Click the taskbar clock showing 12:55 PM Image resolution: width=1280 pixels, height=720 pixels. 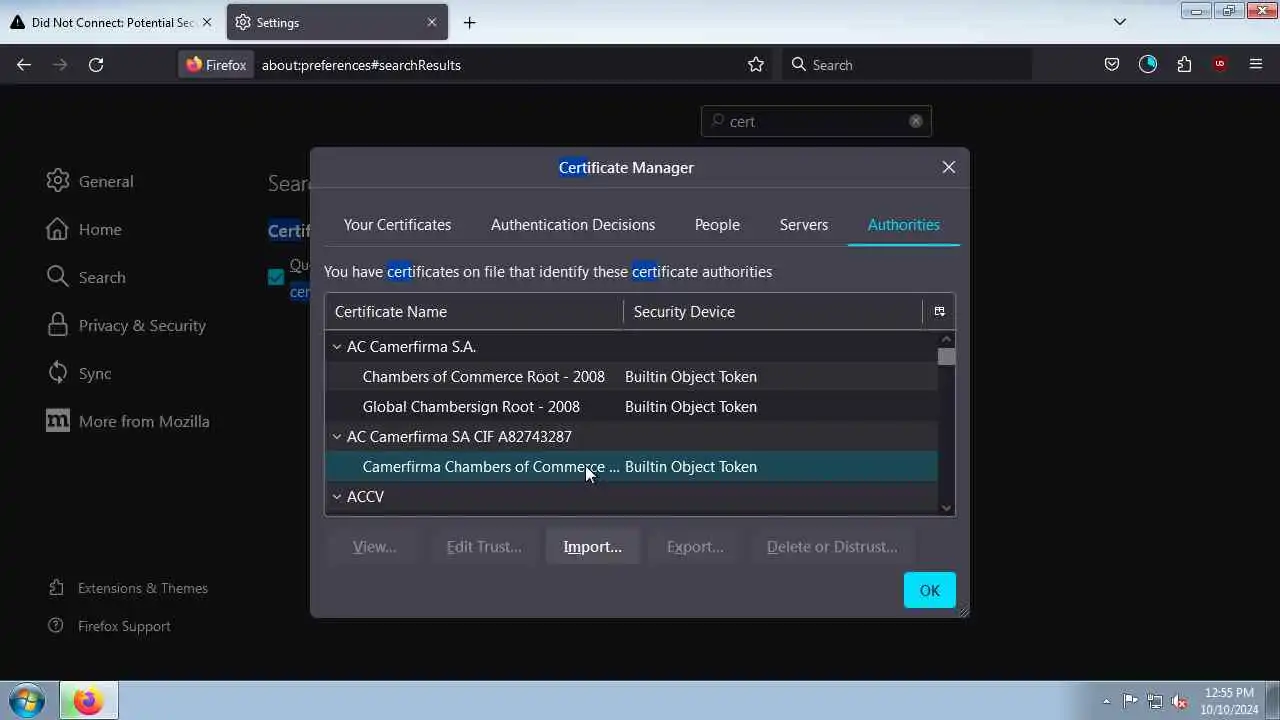pyautogui.click(x=1230, y=701)
